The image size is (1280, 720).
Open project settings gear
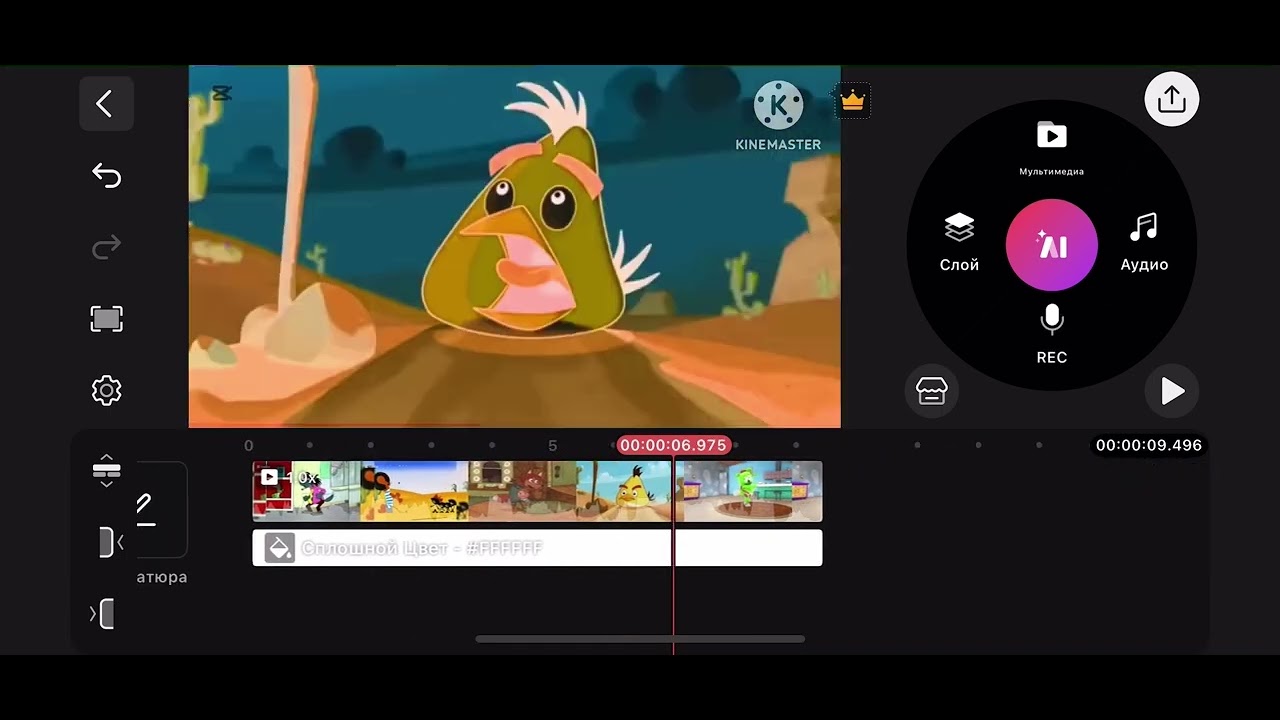tap(106, 390)
